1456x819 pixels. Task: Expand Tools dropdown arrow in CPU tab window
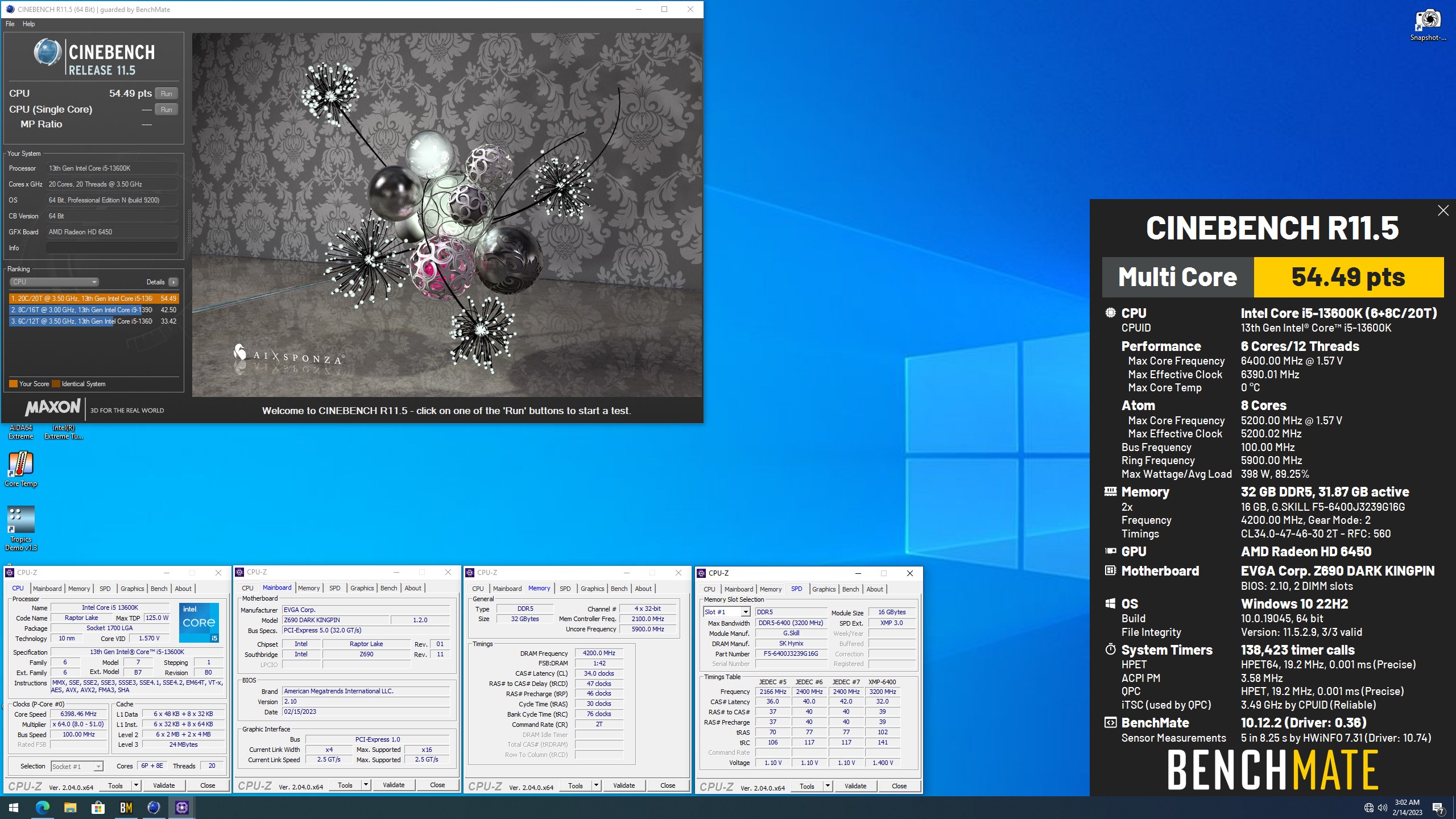click(136, 785)
